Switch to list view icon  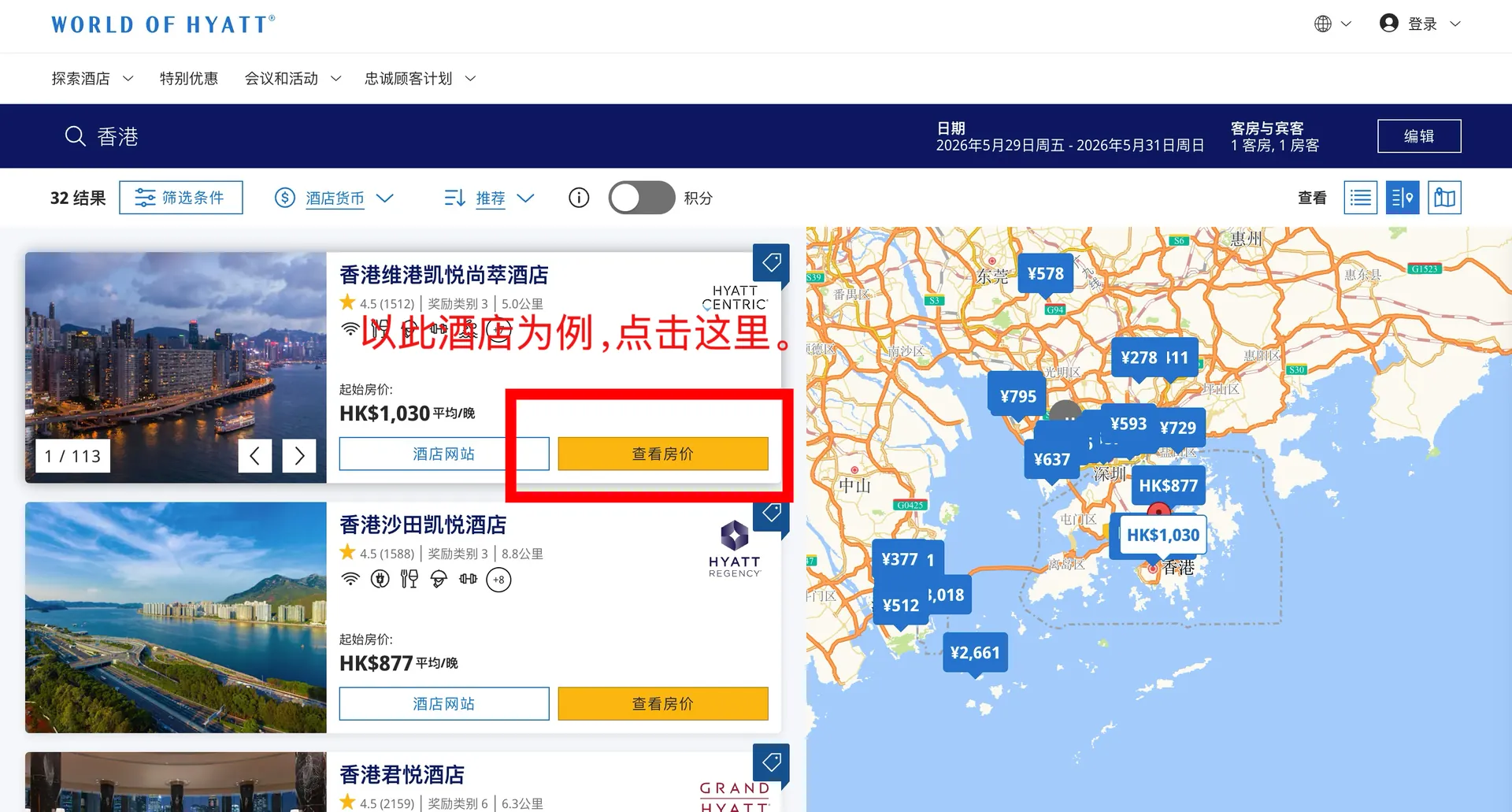pyautogui.click(x=1360, y=198)
